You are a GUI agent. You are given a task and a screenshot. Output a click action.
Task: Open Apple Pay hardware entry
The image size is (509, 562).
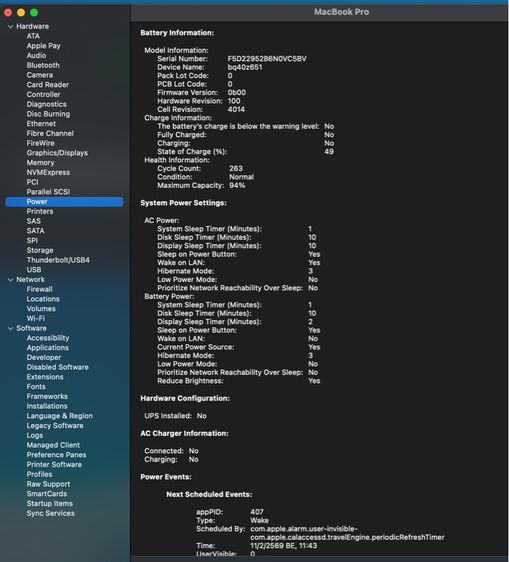pyautogui.click(x=43, y=46)
